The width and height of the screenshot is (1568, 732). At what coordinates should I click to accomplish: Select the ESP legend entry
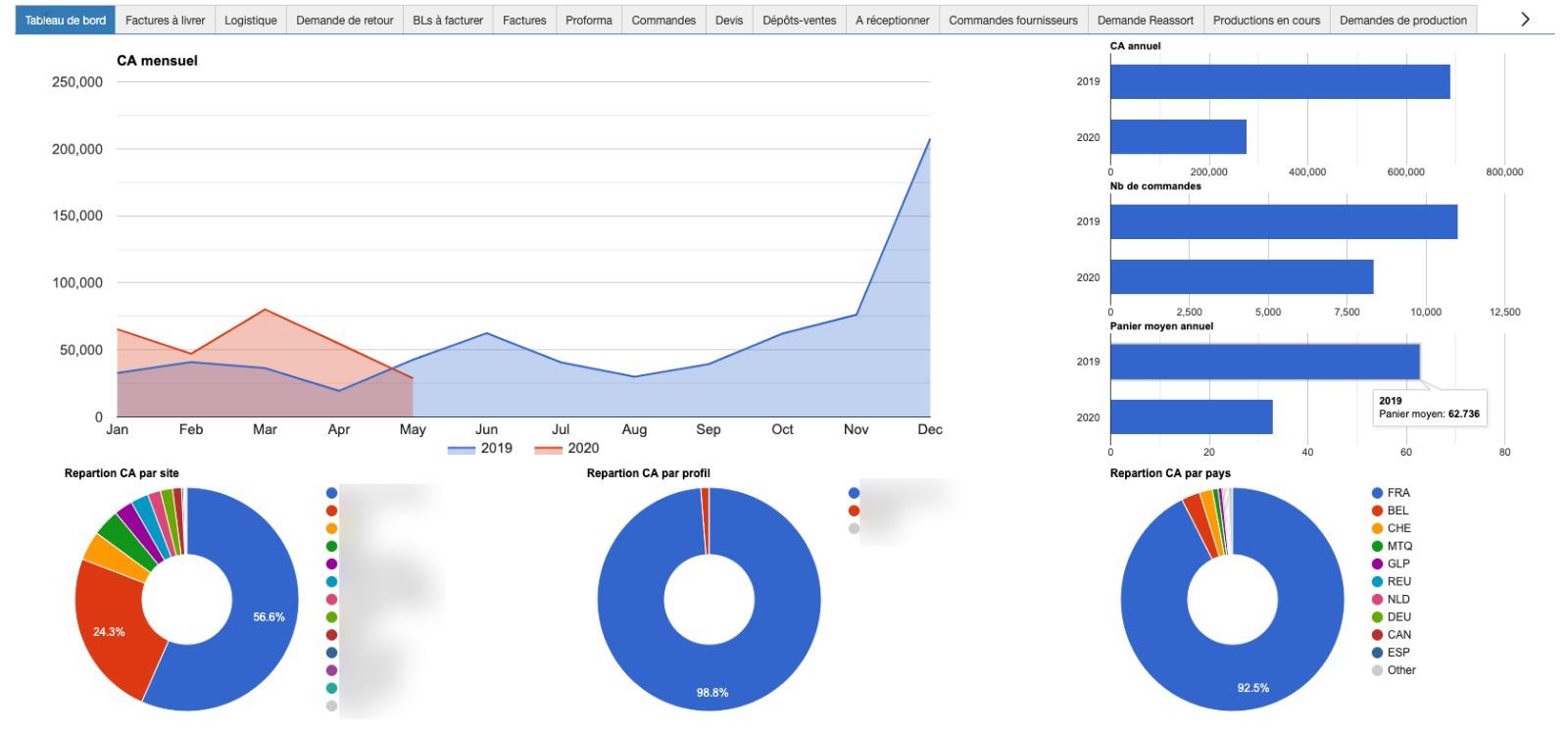click(x=1391, y=652)
